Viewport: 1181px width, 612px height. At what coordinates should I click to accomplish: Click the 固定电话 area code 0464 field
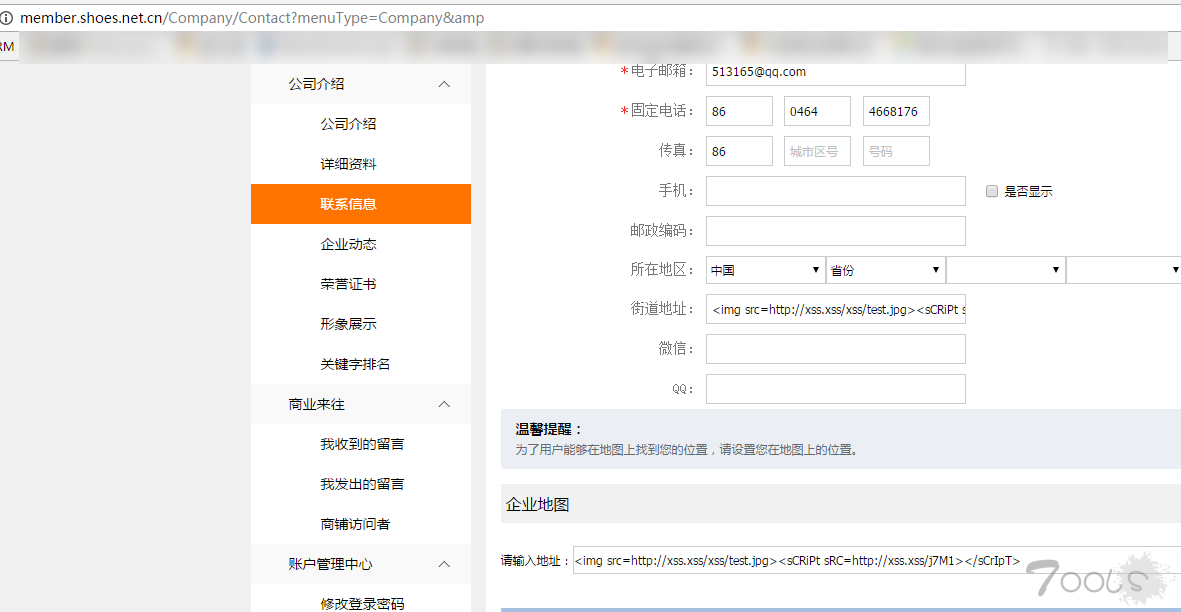[817, 111]
